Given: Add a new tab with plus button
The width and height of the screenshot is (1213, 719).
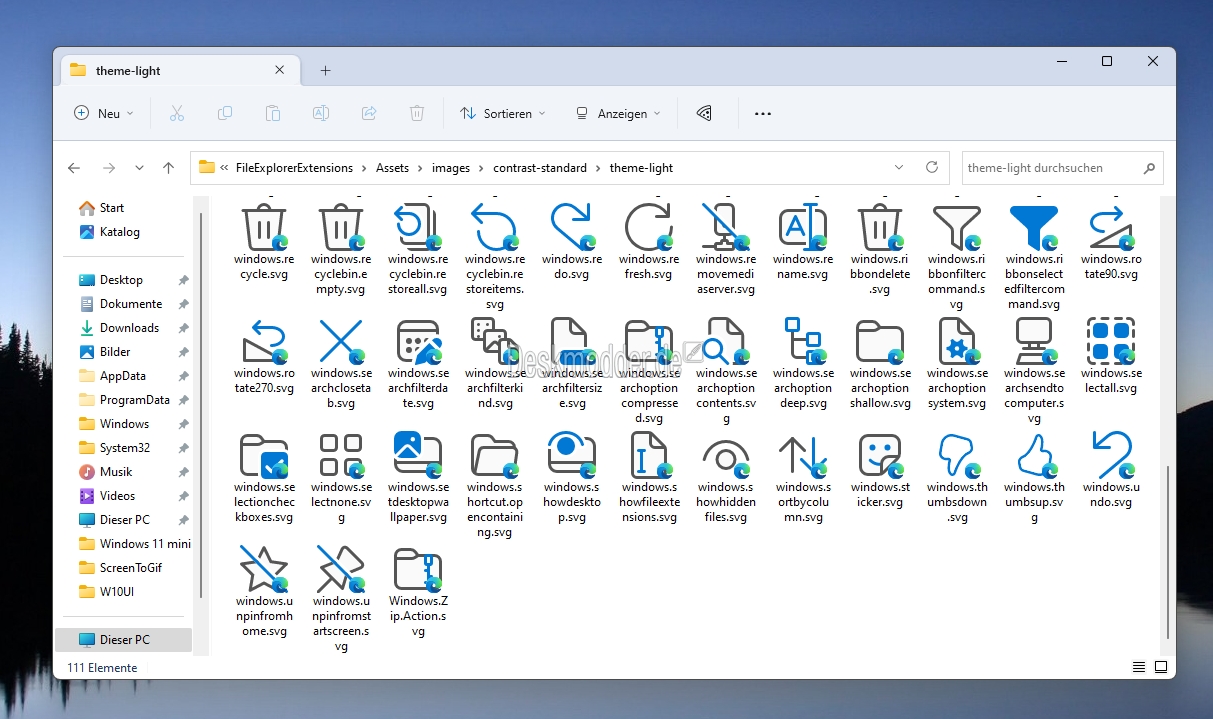Looking at the screenshot, I should tap(325, 71).
